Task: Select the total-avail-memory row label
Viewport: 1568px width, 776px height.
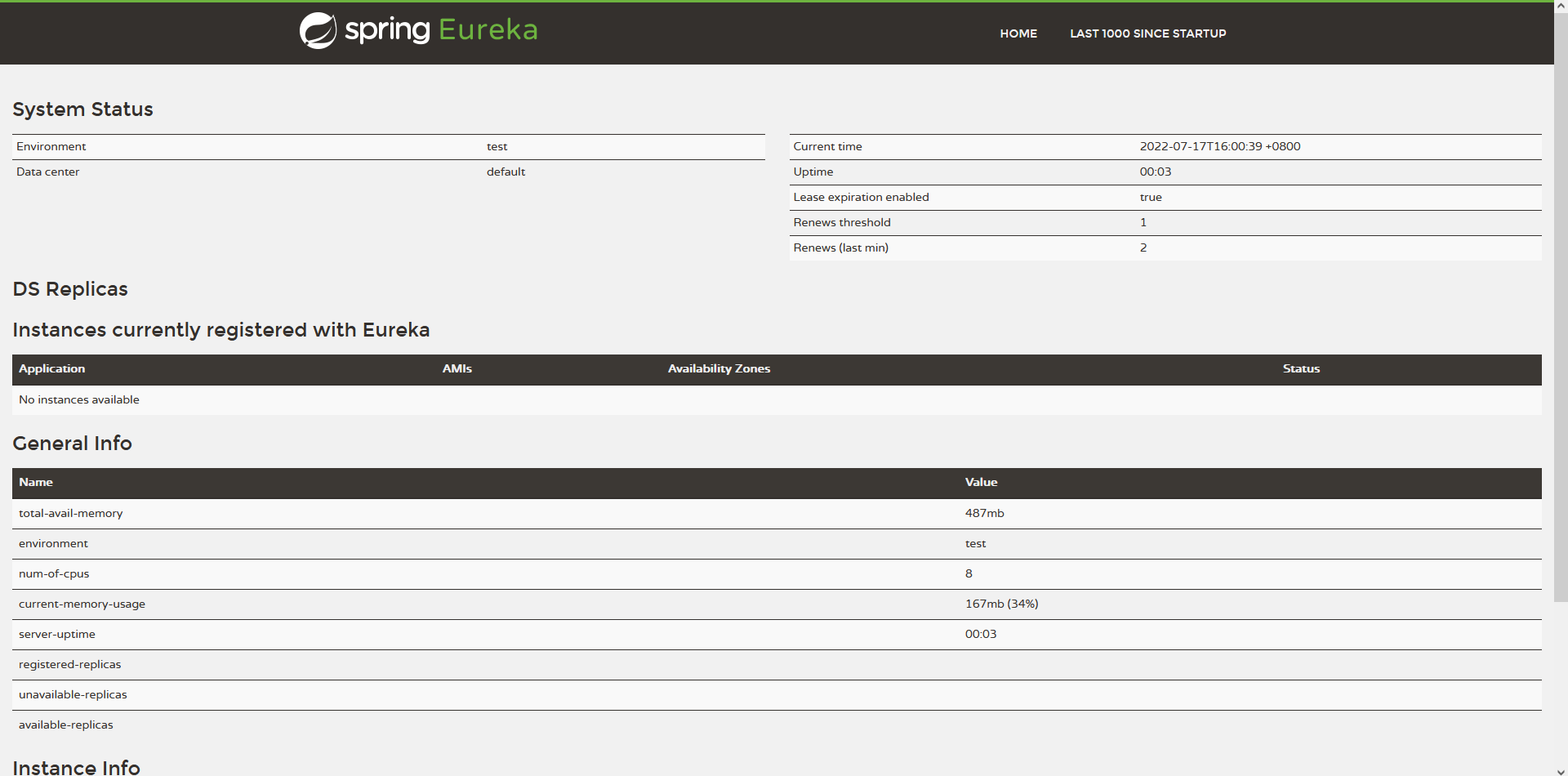Action: [71, 514]
